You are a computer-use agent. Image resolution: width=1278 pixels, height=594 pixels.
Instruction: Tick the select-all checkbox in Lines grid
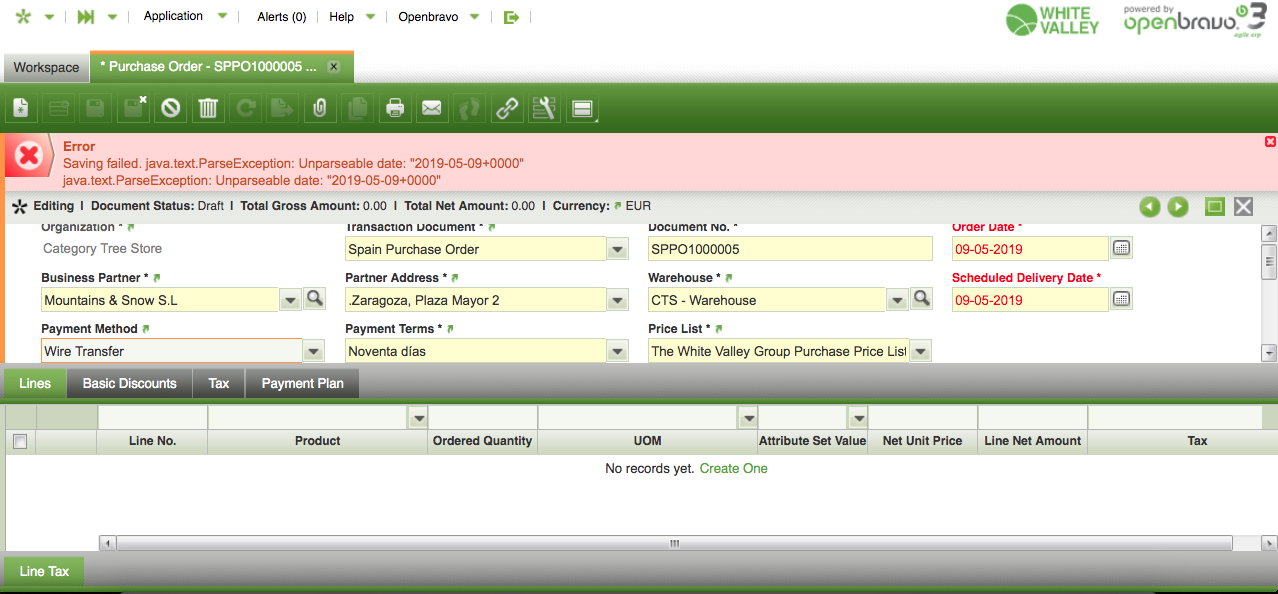(20, 441)
